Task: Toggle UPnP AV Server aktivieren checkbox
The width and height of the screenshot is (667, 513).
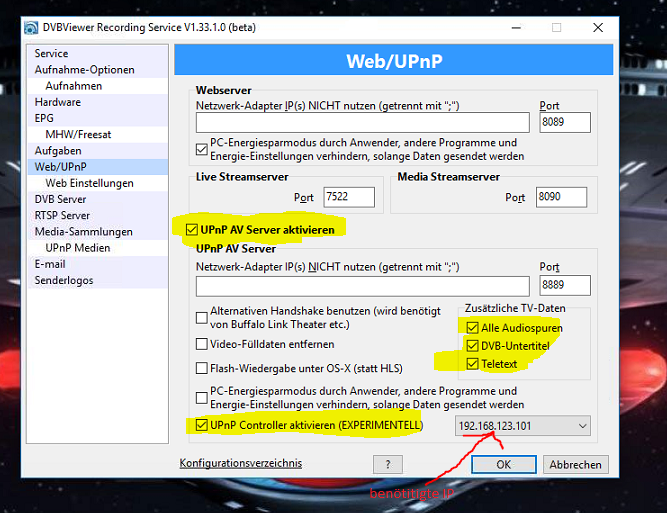Action: coord(192,230)
